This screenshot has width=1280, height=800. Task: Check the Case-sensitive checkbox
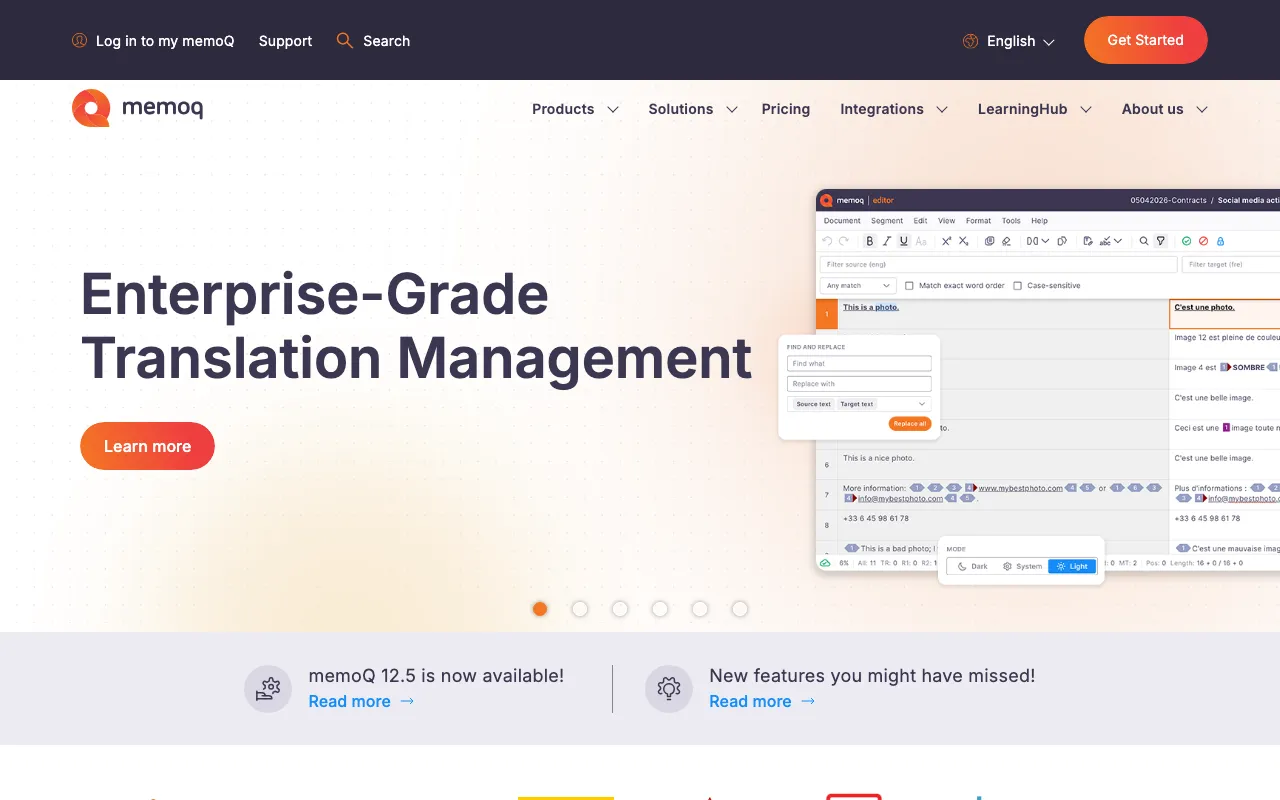[1017, 286]
